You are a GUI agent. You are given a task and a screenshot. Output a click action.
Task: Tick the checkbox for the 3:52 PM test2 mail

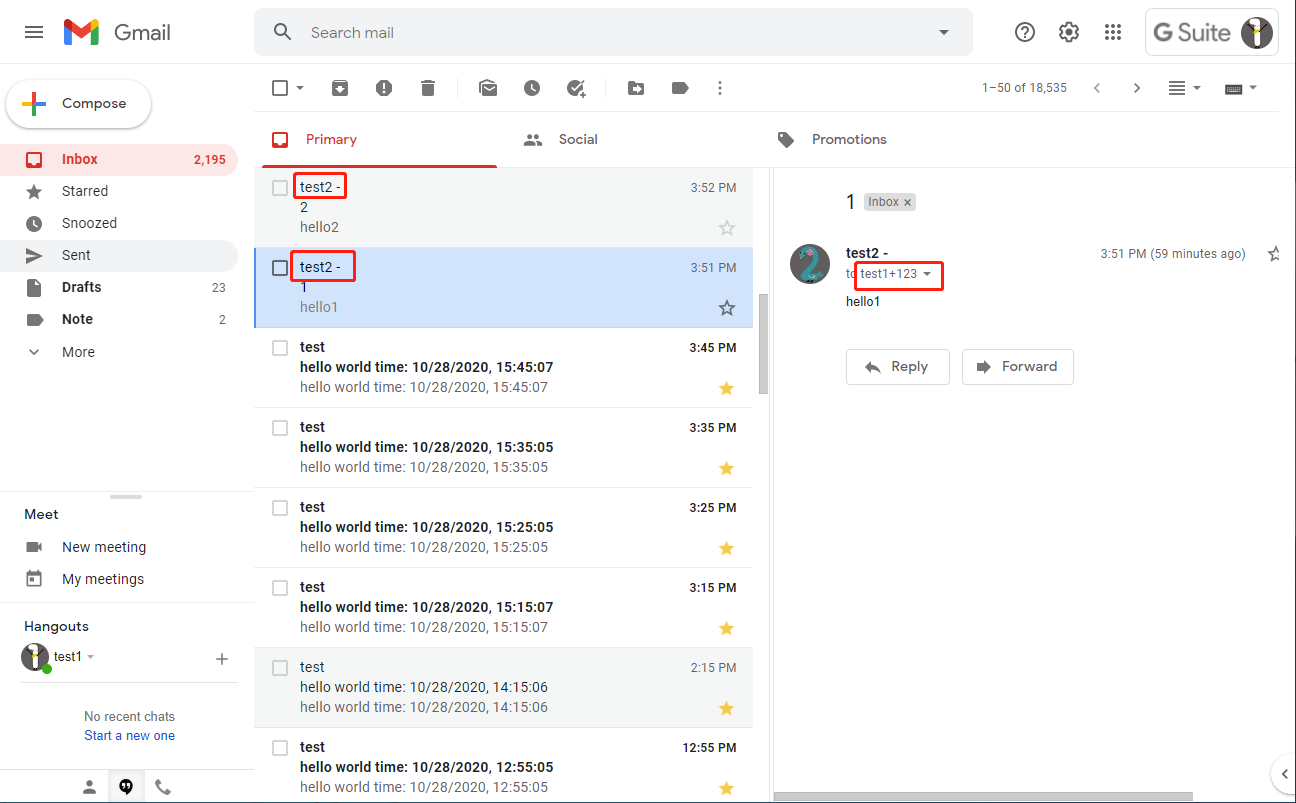(280, 188)
